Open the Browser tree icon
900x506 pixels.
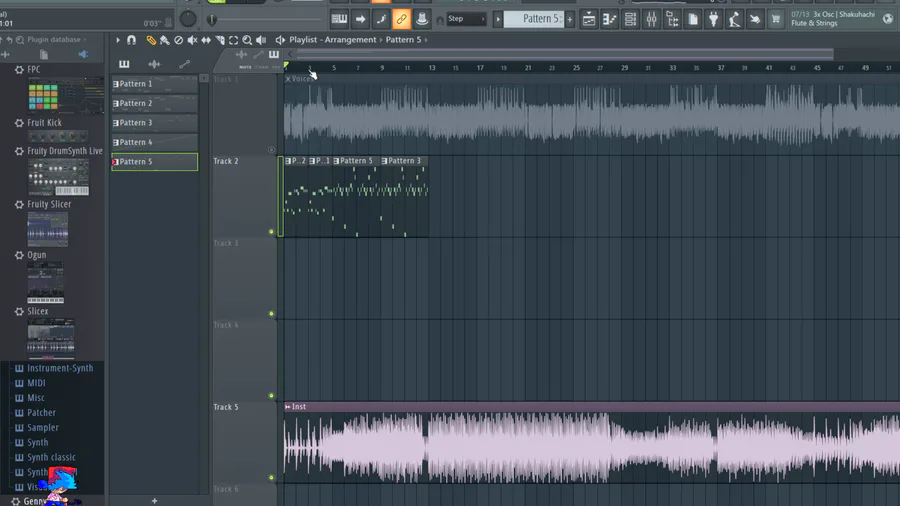coord(672,19)
